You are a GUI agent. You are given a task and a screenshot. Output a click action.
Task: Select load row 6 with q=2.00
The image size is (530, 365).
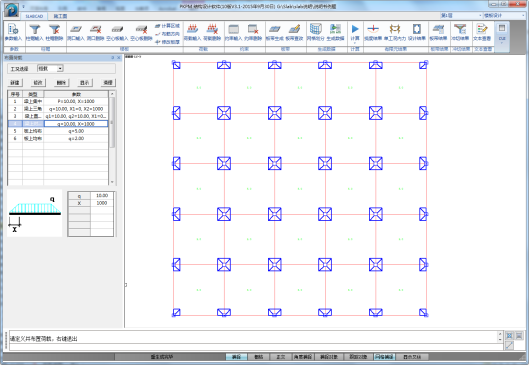(x=58, y=139)
